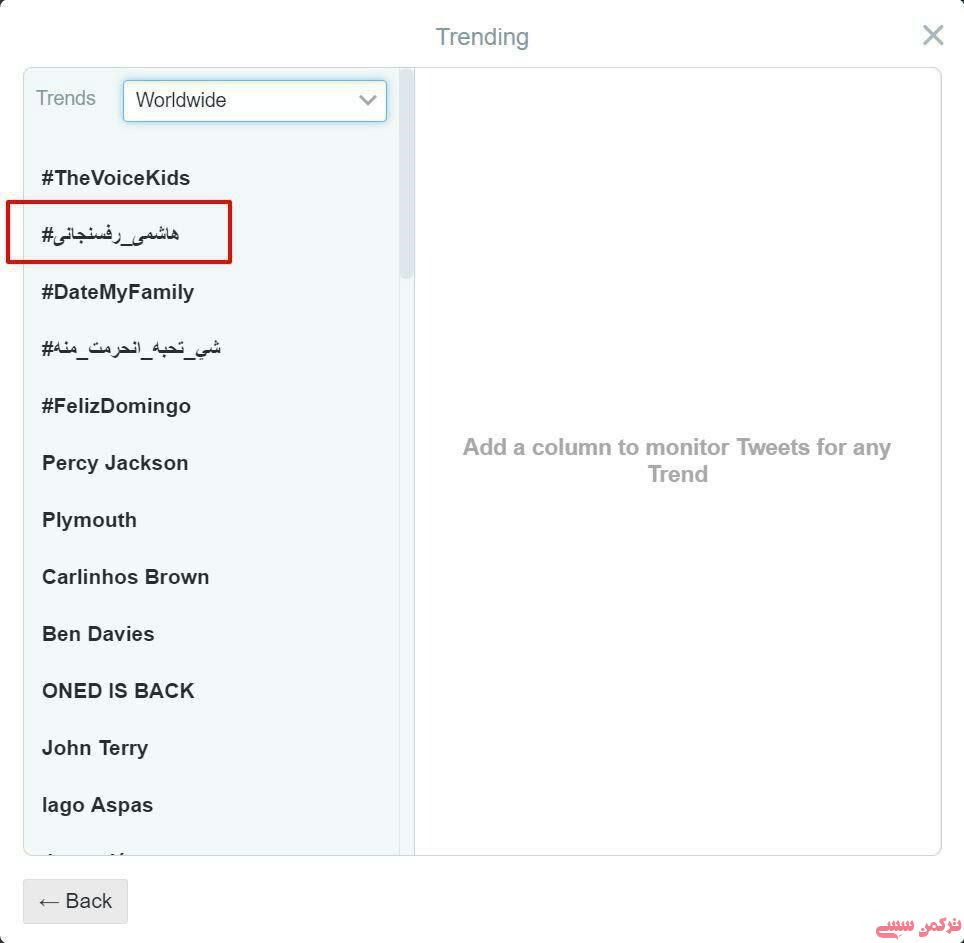The height and width of the screenshot is (943, 964).
Task: Click the Trends label
Action: click(66, 99)
